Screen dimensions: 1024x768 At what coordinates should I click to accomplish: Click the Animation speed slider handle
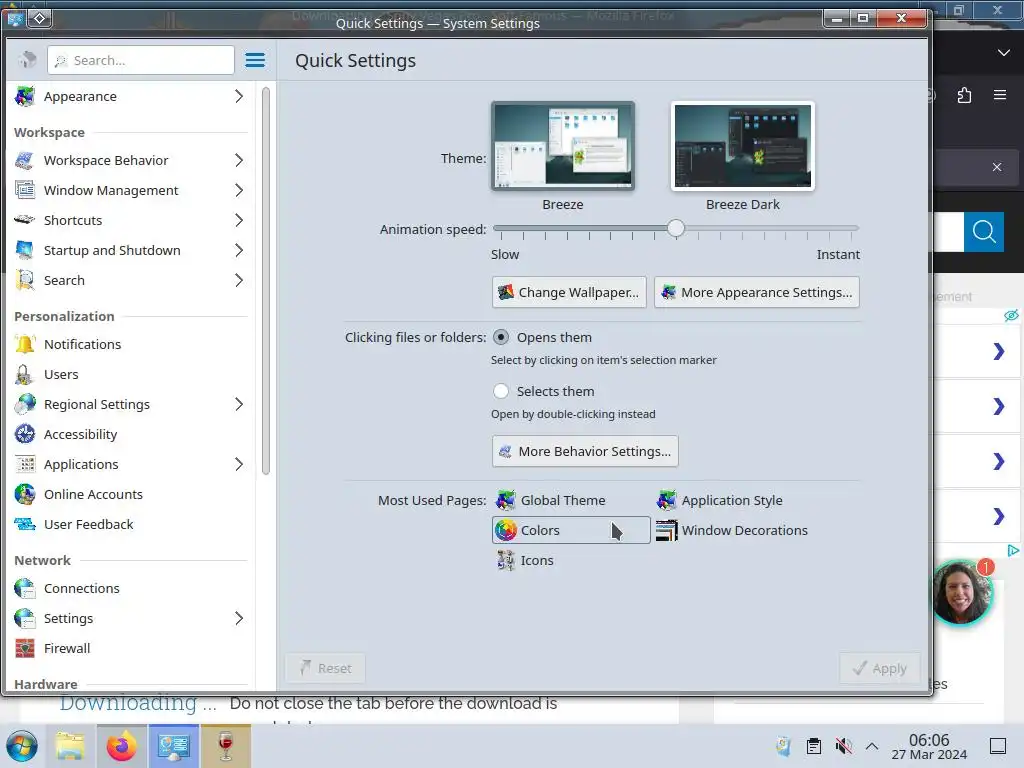tap(676, 228)
